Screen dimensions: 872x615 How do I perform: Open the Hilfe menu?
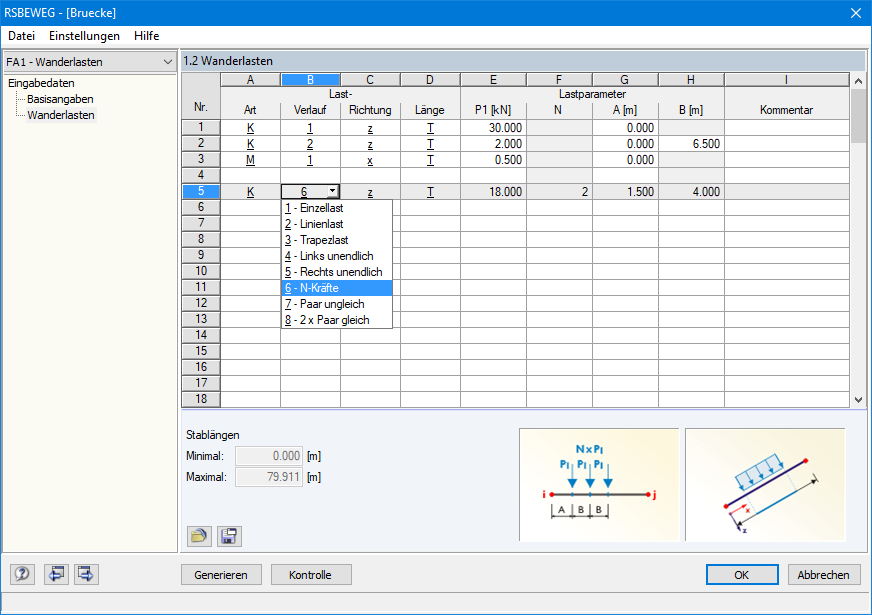pyautogui.click(x=146, y=36)
